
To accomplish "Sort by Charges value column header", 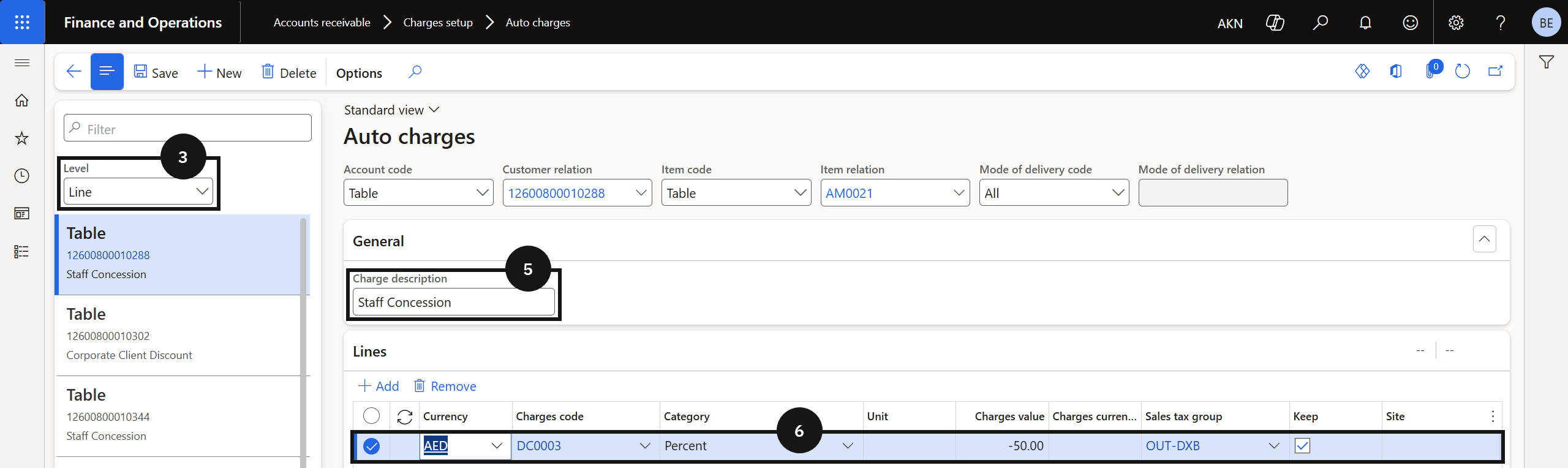I will point(1009,417).
